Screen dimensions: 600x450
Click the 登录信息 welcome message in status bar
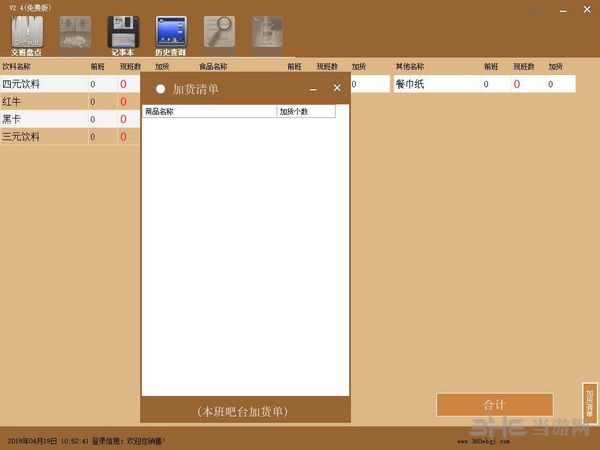(x=129, y=441)
